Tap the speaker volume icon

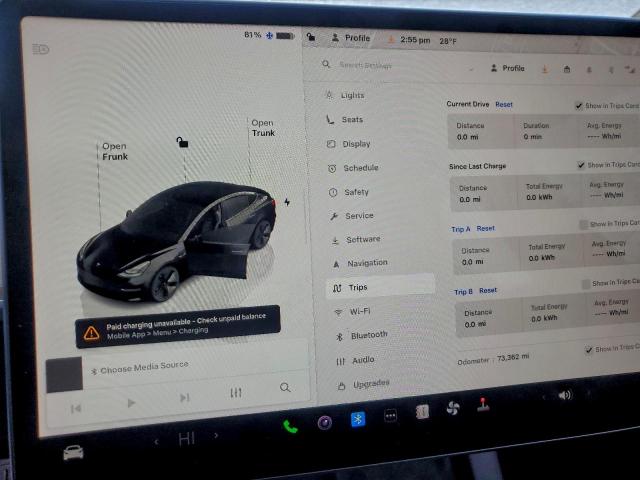coord(565,395)
